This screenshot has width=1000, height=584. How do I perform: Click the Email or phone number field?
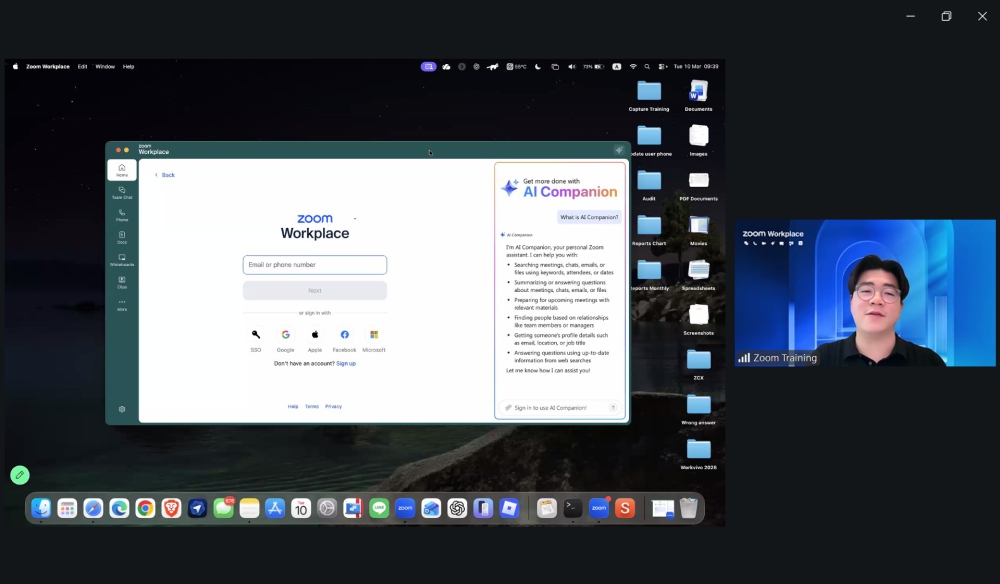[314, 265]
